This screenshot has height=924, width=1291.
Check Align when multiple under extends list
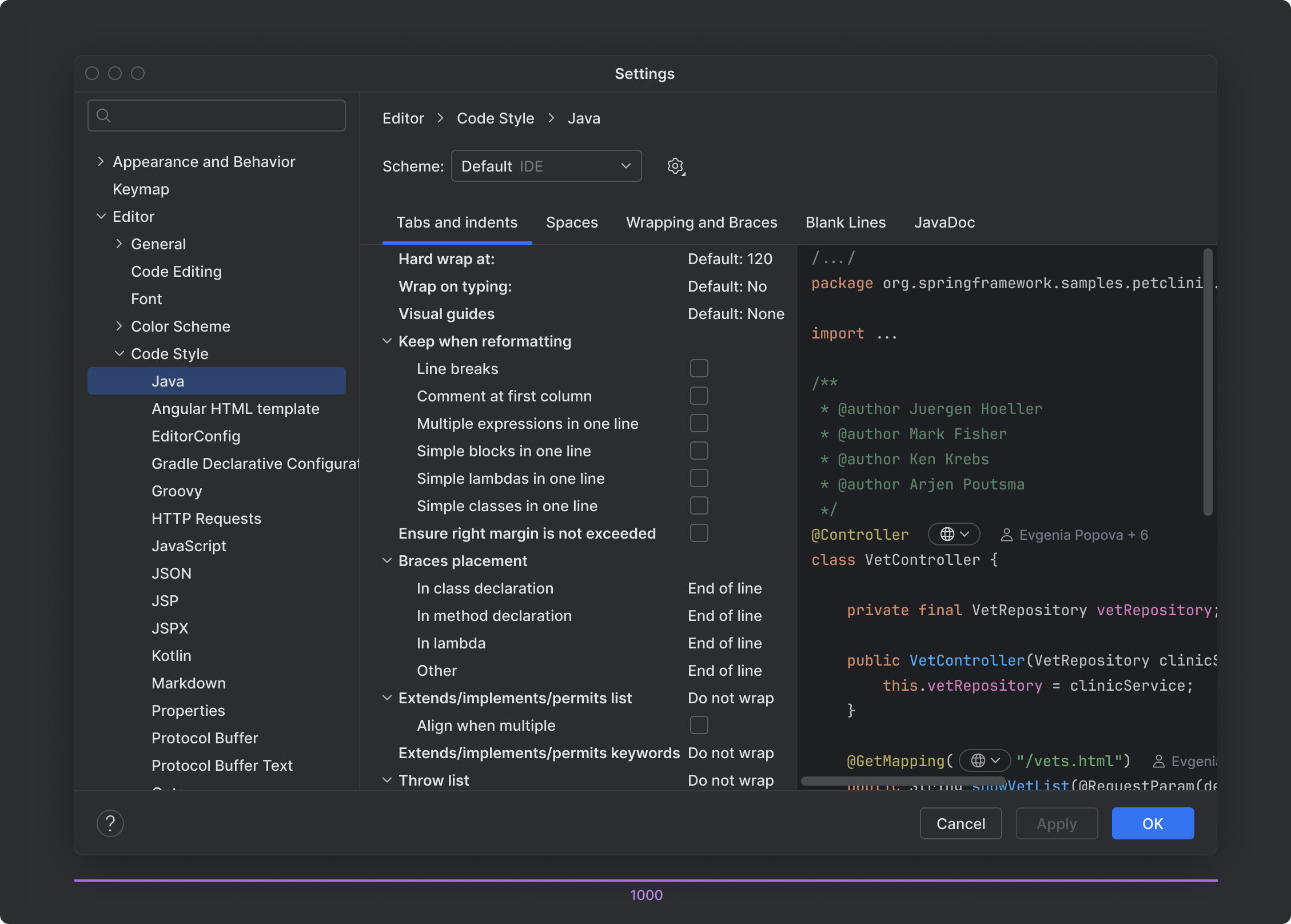coord(699,725)
